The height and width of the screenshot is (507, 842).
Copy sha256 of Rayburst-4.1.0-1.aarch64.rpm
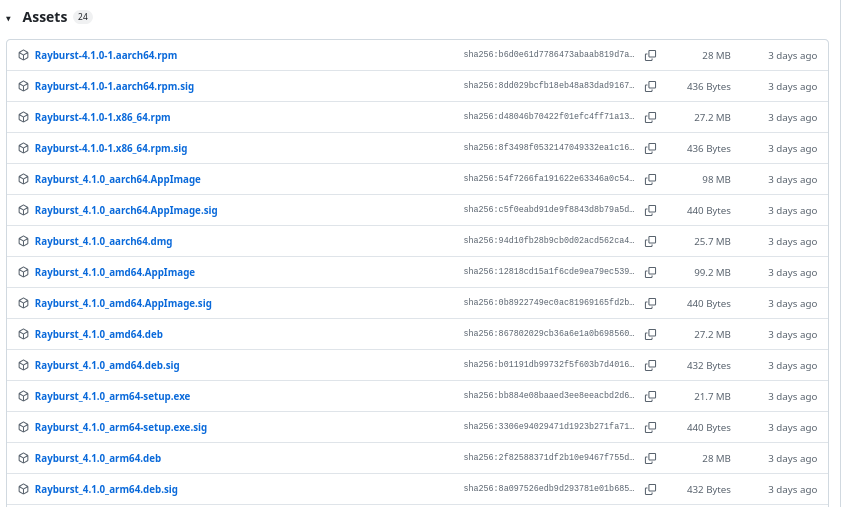pos(650,55)
